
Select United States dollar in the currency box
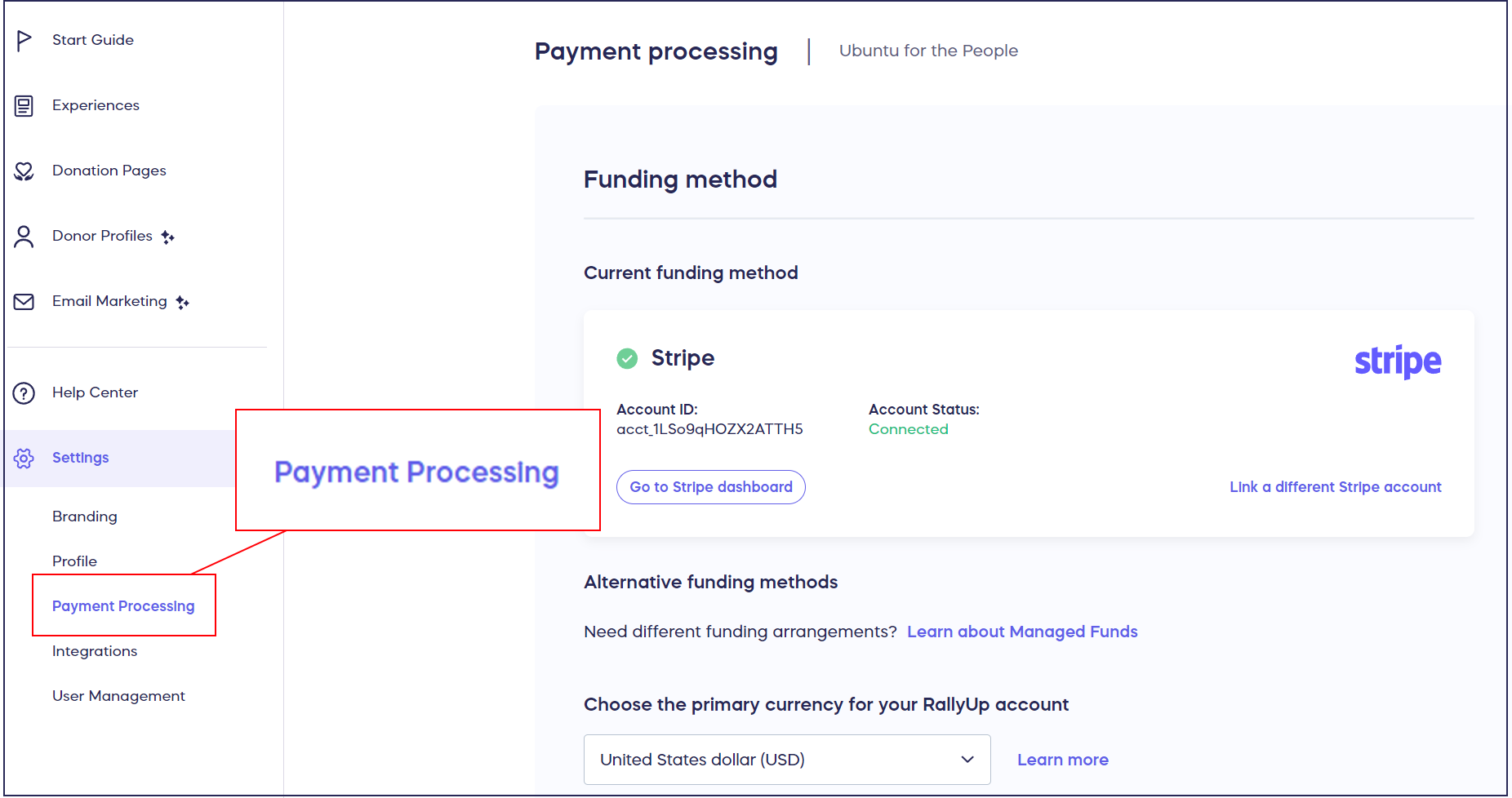tap(701, 759)
